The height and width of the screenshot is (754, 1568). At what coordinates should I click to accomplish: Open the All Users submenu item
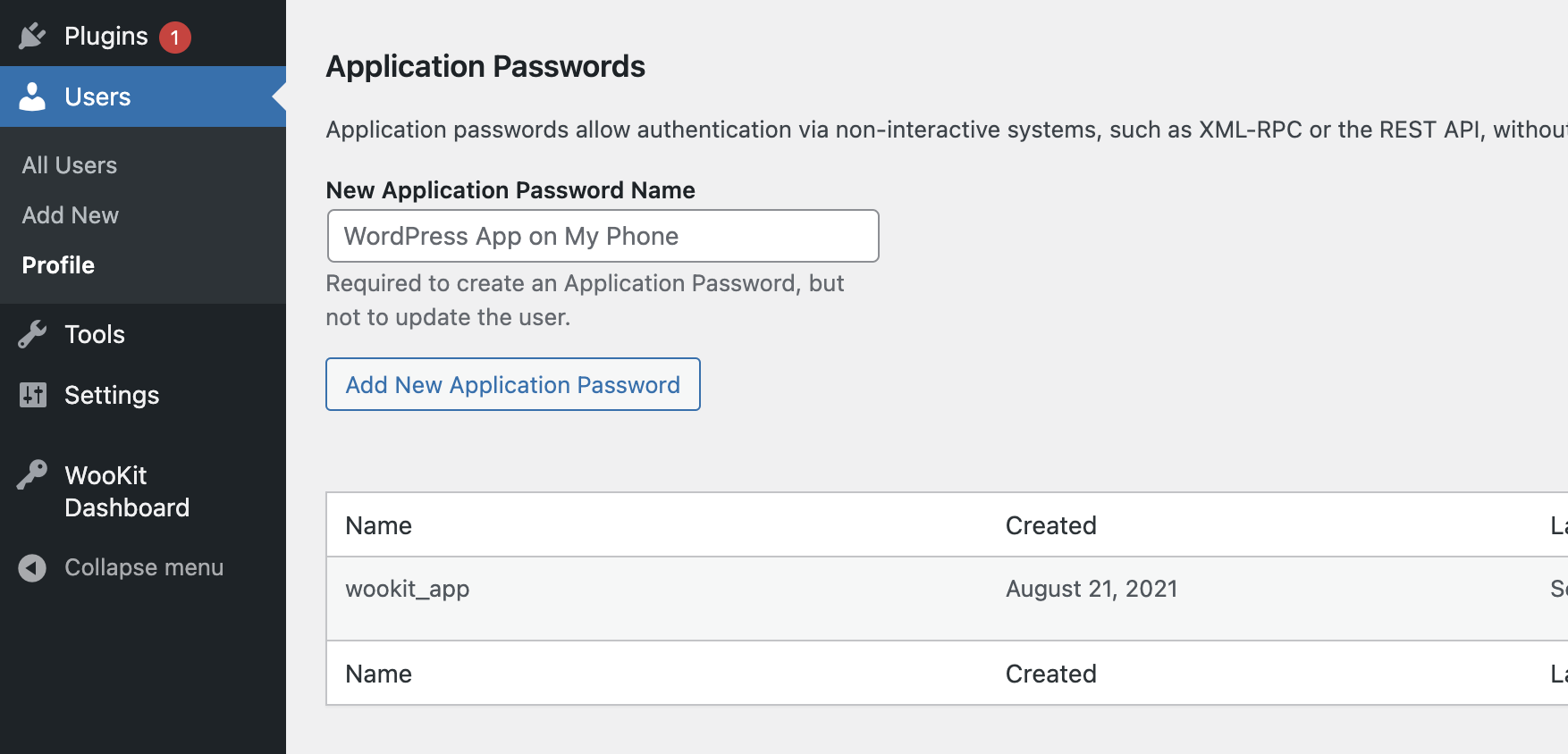click(x=70, y=165)
